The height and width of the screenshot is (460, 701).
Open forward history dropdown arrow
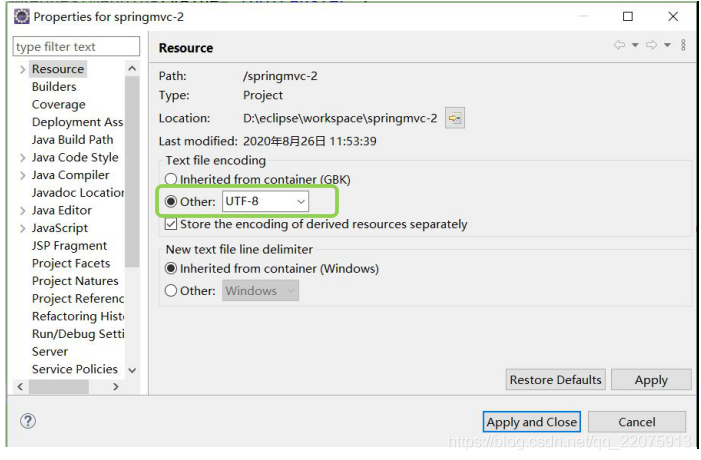tap(667, 45)
